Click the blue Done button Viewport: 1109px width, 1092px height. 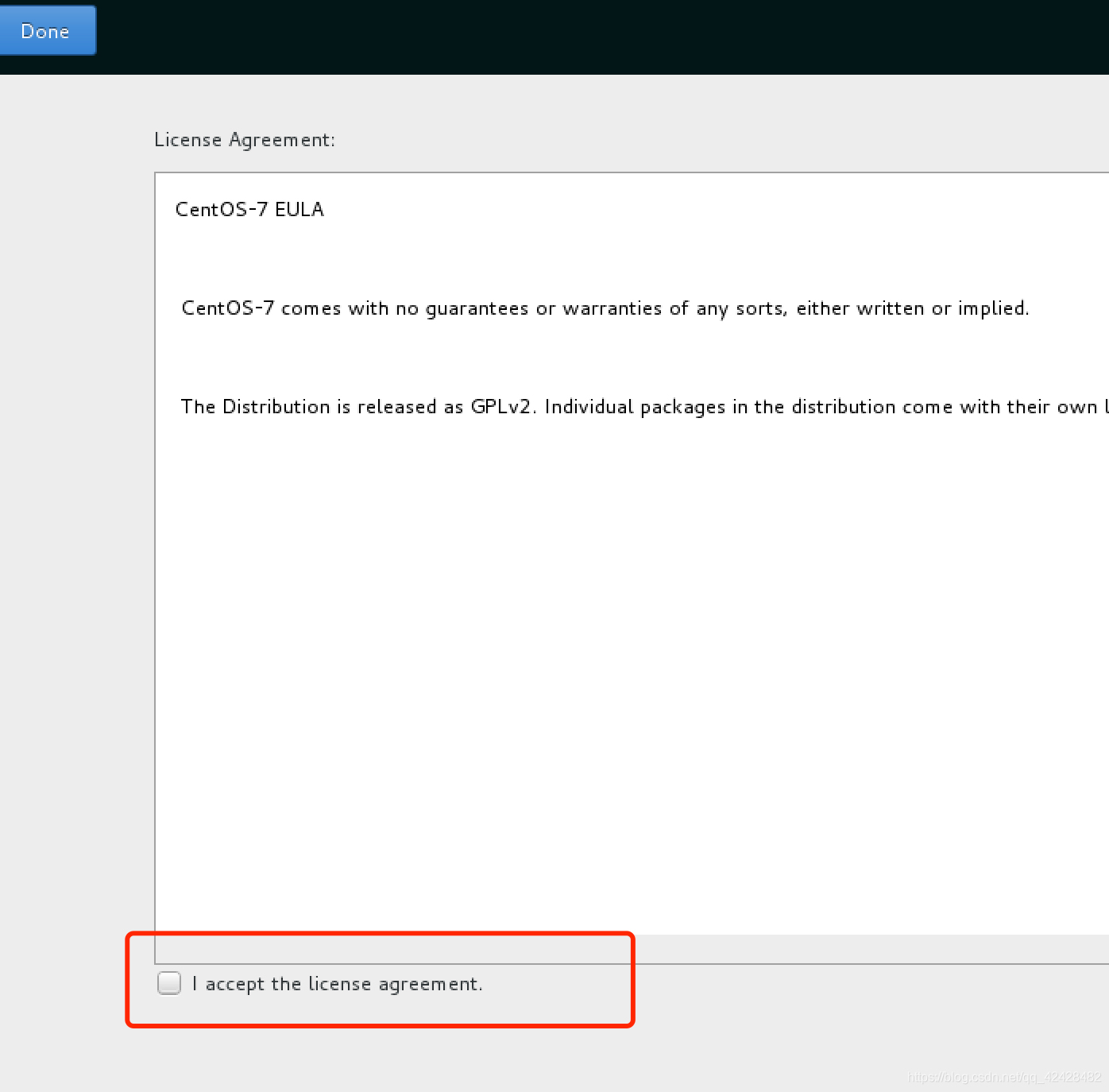click(x=47, y=31)
